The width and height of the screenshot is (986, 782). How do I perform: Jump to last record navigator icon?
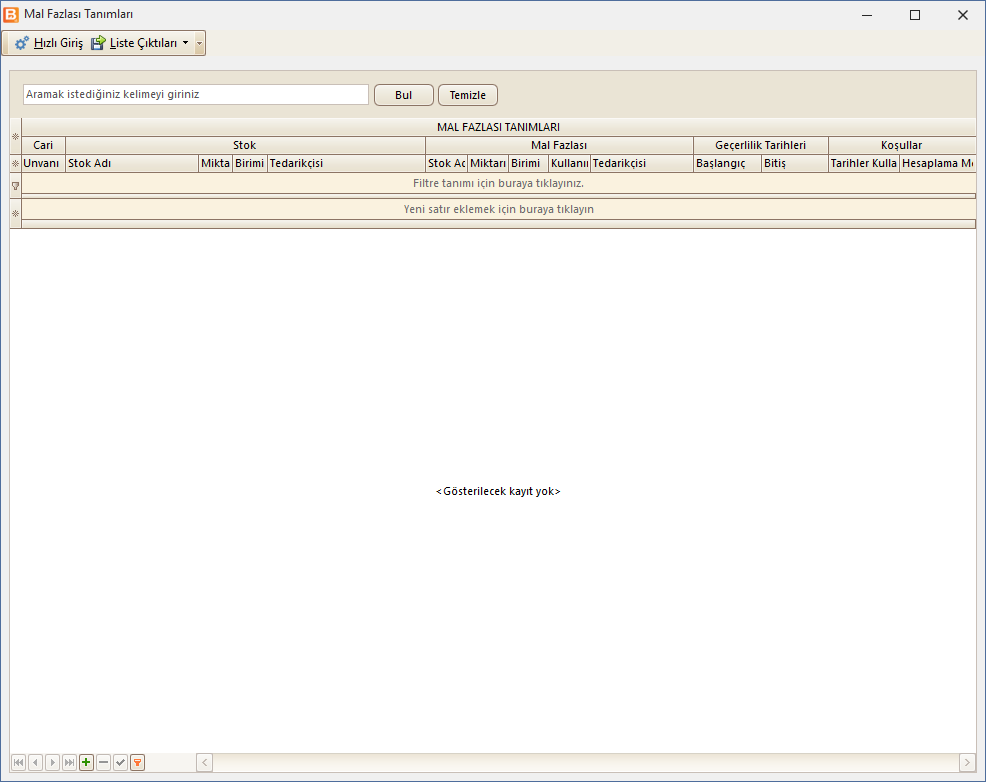70,763
